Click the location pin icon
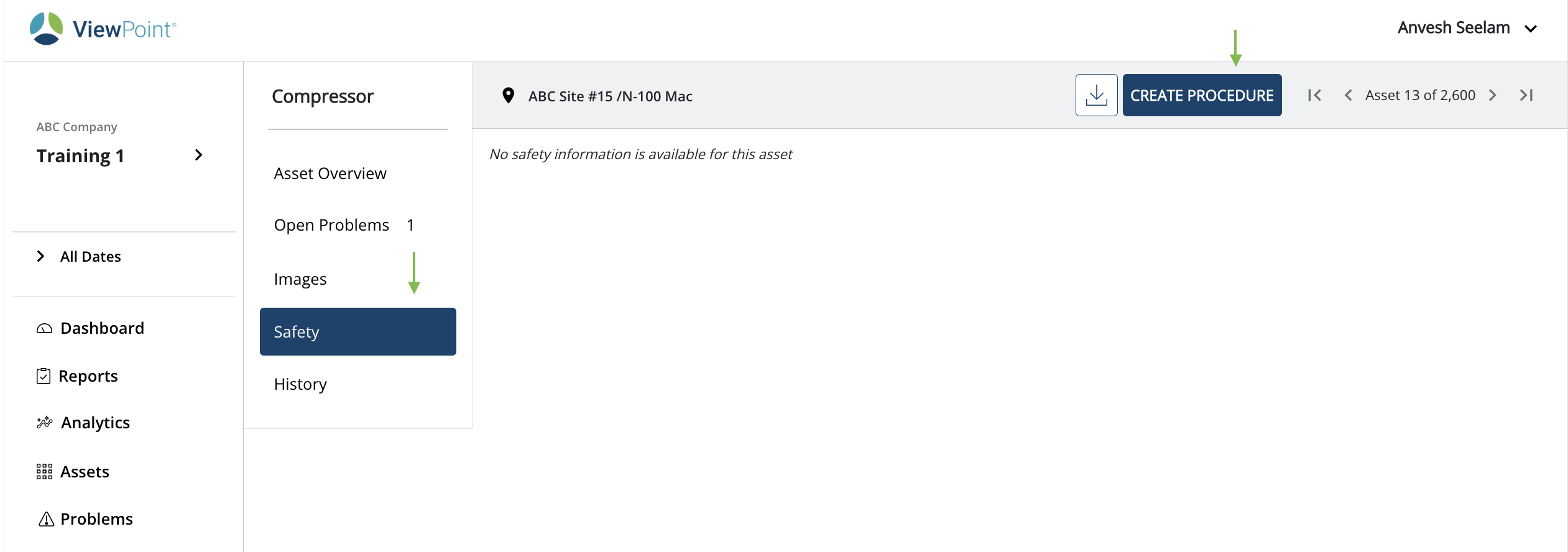The height and width of the screenshot is (552, 1568). 508,96
